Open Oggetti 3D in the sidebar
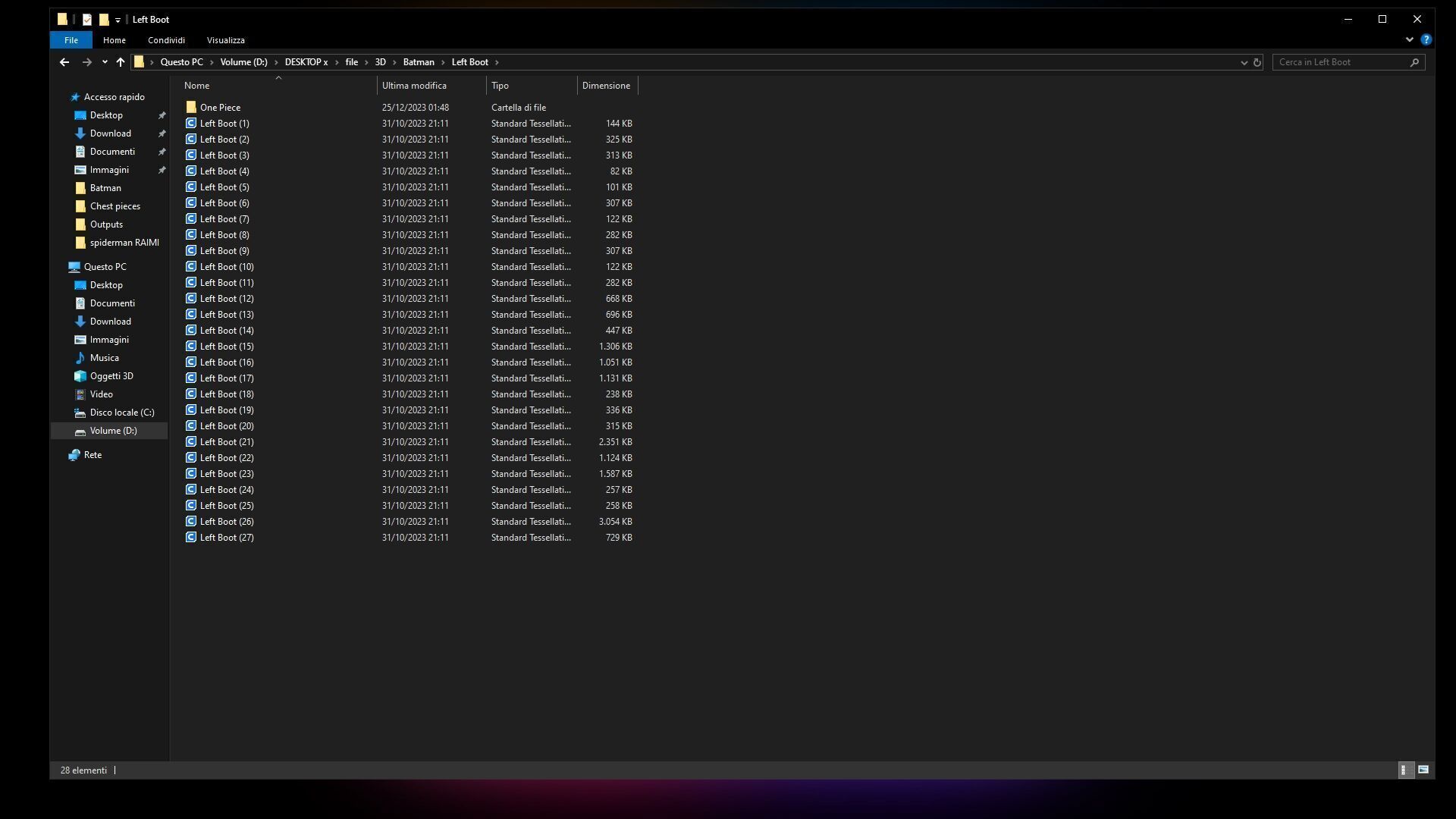This screenshot has width=1456, height=819. (x=111, y=376)
